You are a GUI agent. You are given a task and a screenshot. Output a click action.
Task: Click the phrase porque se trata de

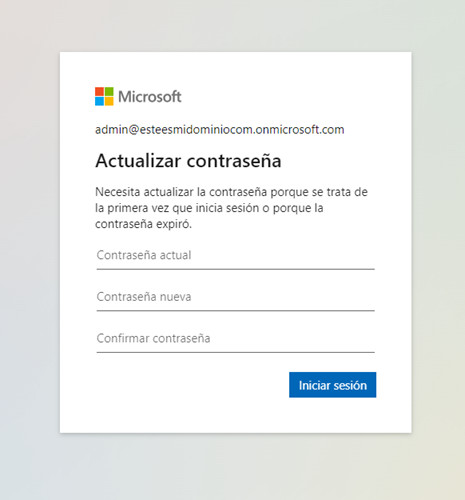click(x=319, y=192)
